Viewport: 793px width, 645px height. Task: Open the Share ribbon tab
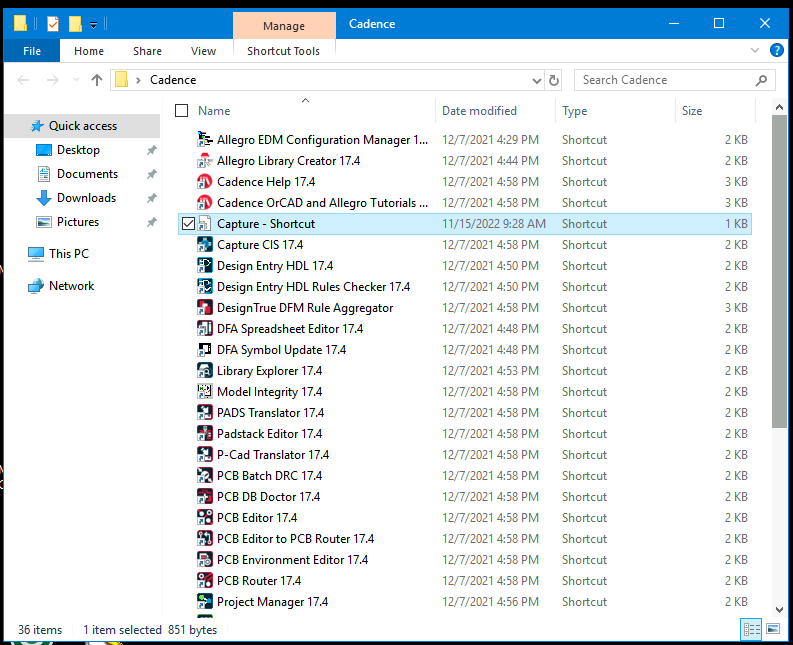(147, 51)
